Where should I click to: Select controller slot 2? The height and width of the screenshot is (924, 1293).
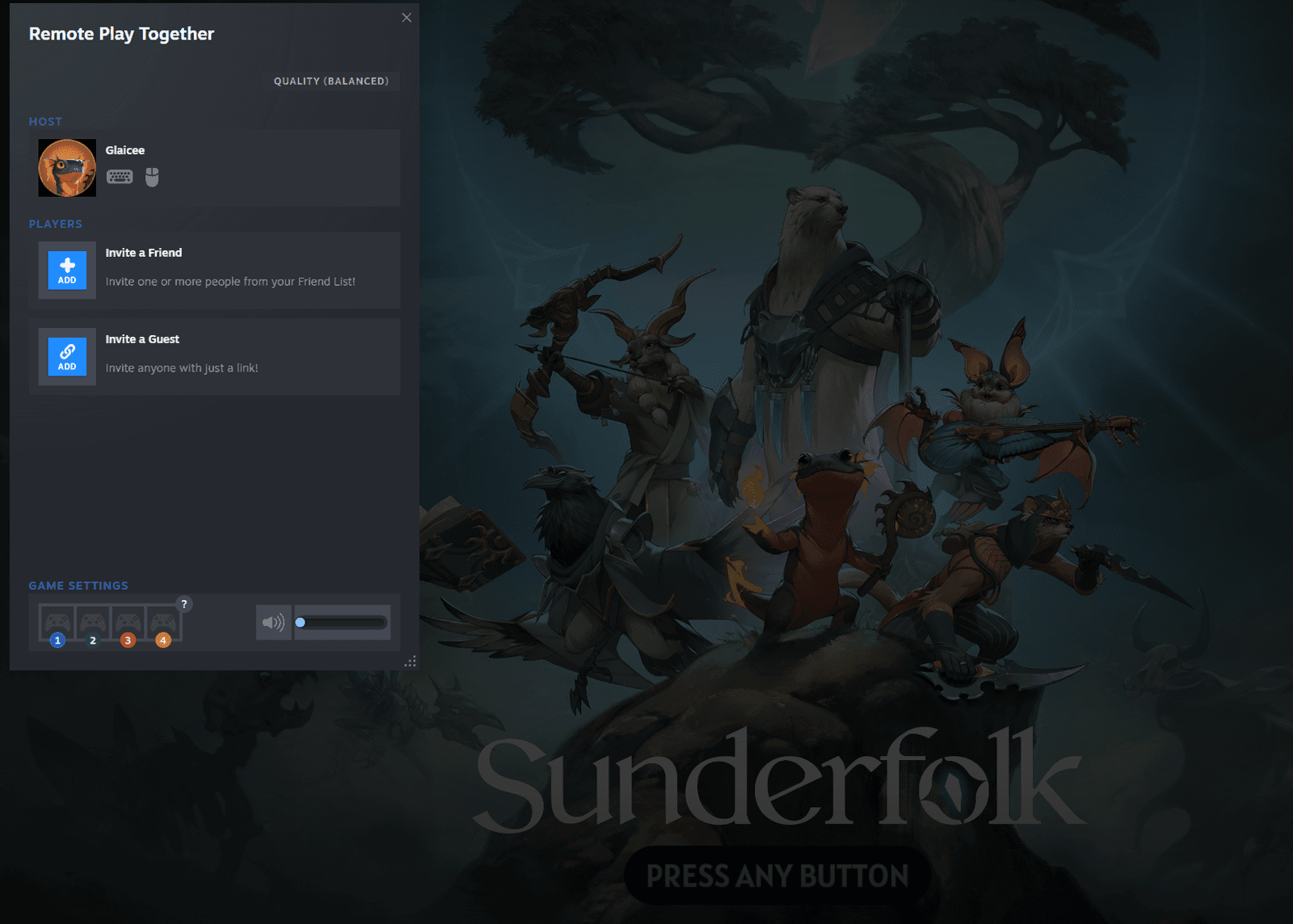pos(93,624)
